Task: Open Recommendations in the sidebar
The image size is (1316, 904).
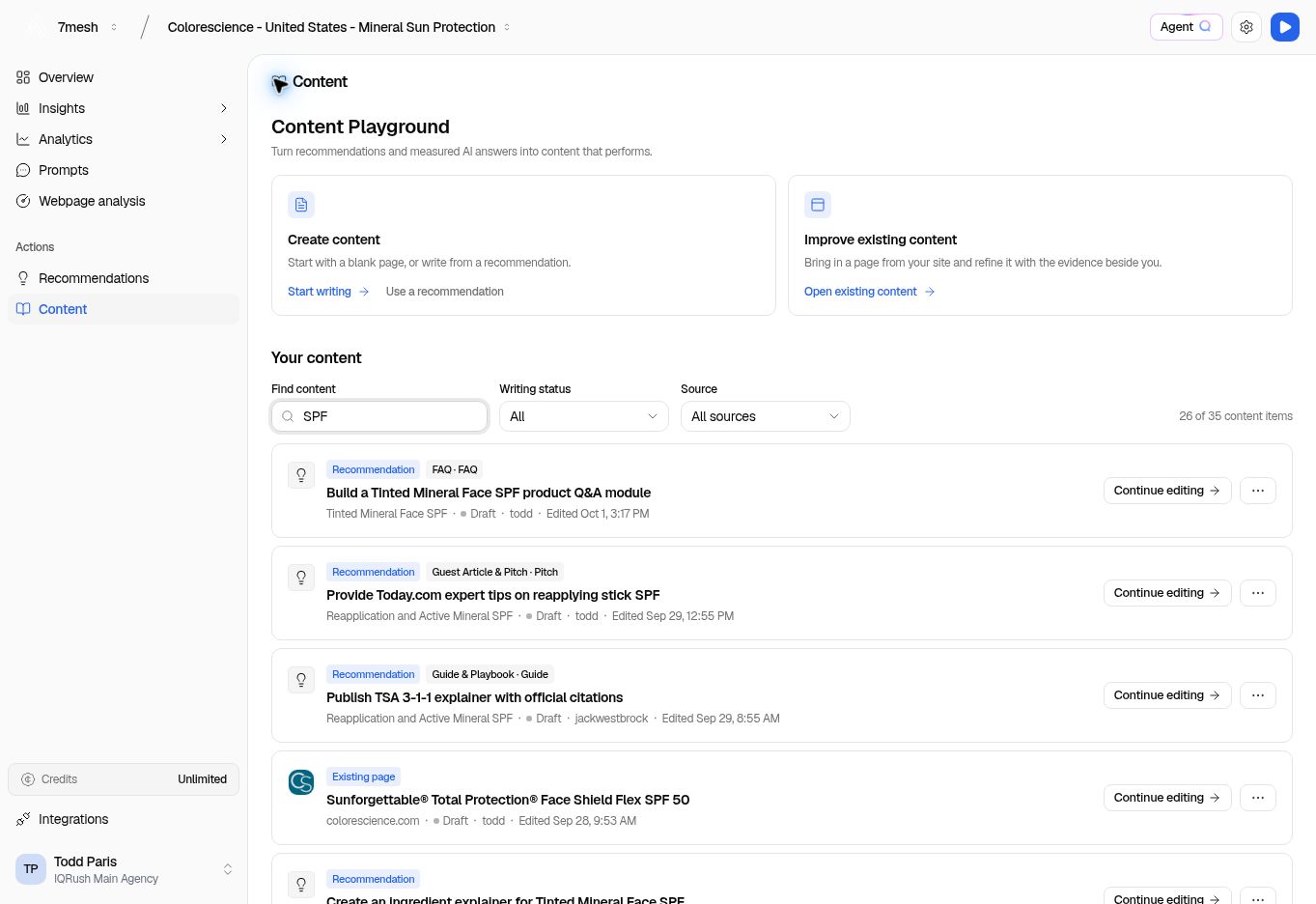Action: point(124,278)
